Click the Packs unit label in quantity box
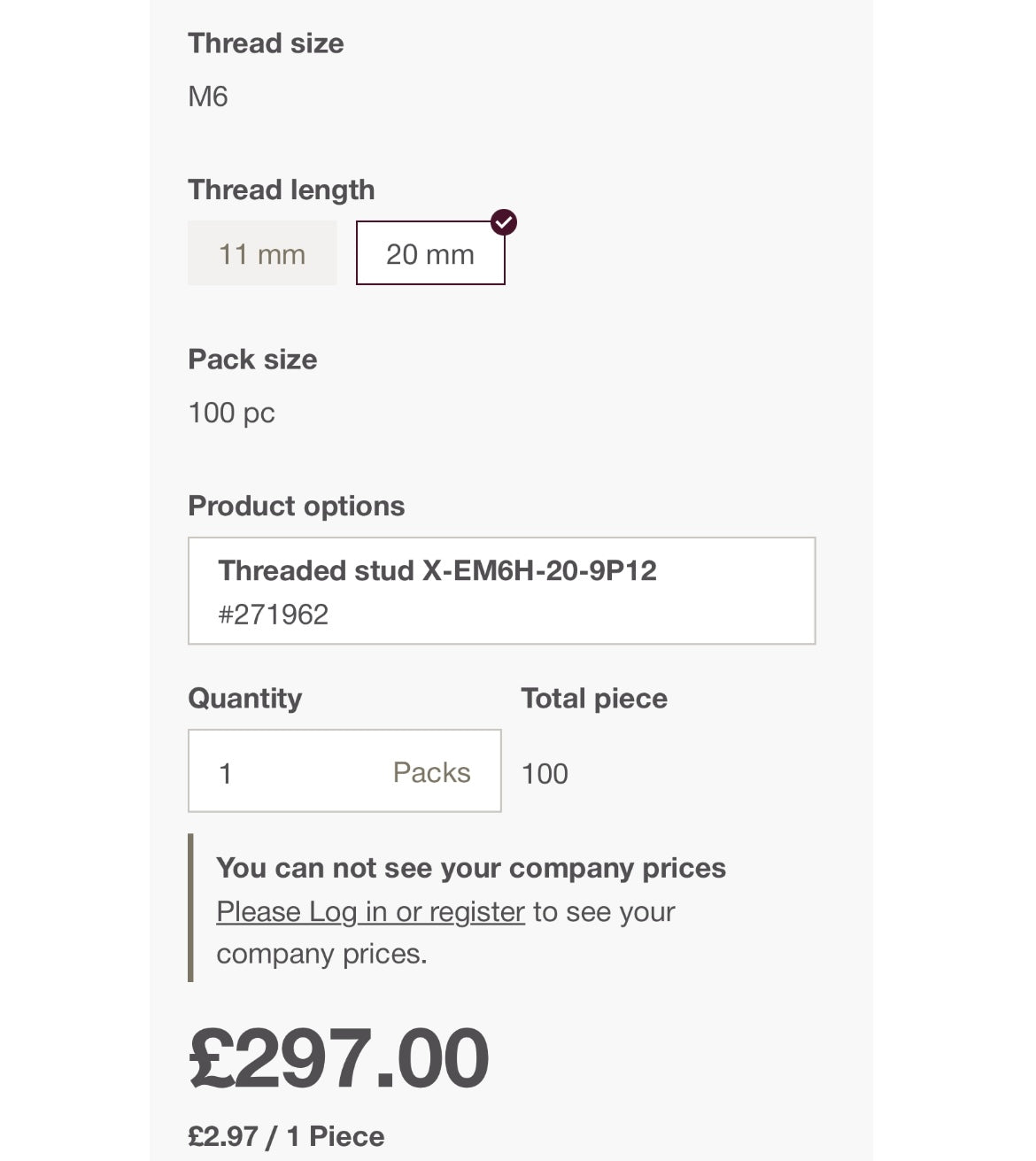The height and width of the screenshot is (1161, 1036). coord(431,772)
